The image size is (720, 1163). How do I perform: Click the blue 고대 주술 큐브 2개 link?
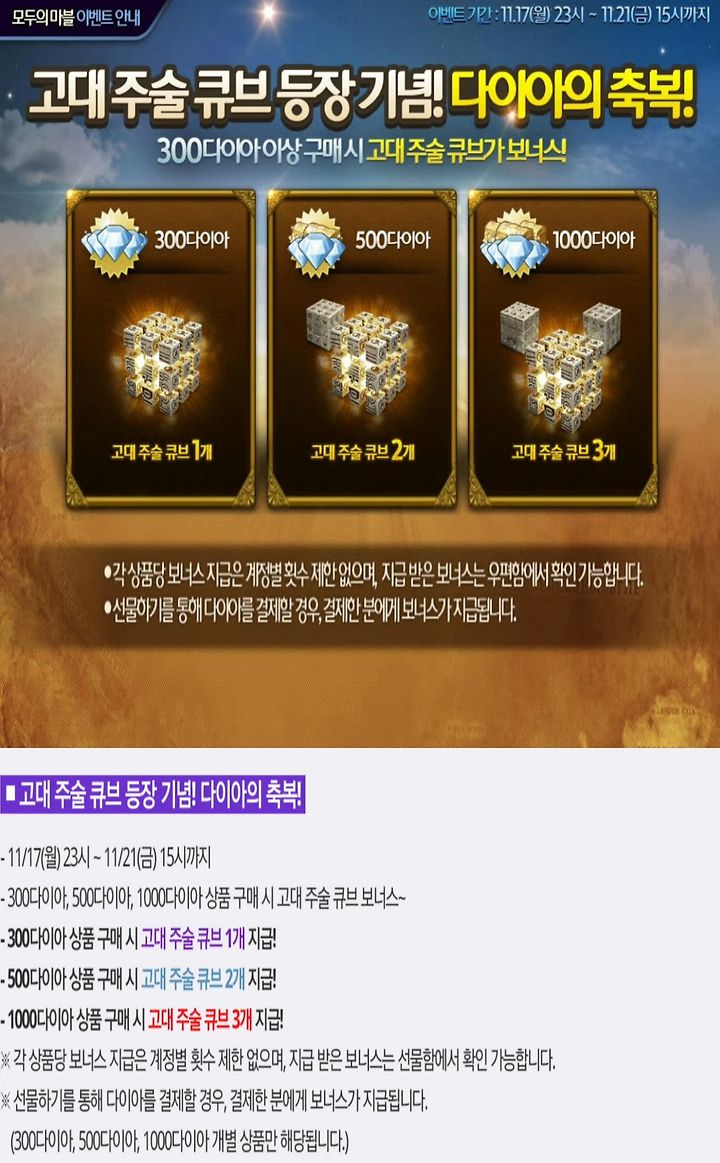click(x=193, y=978)
